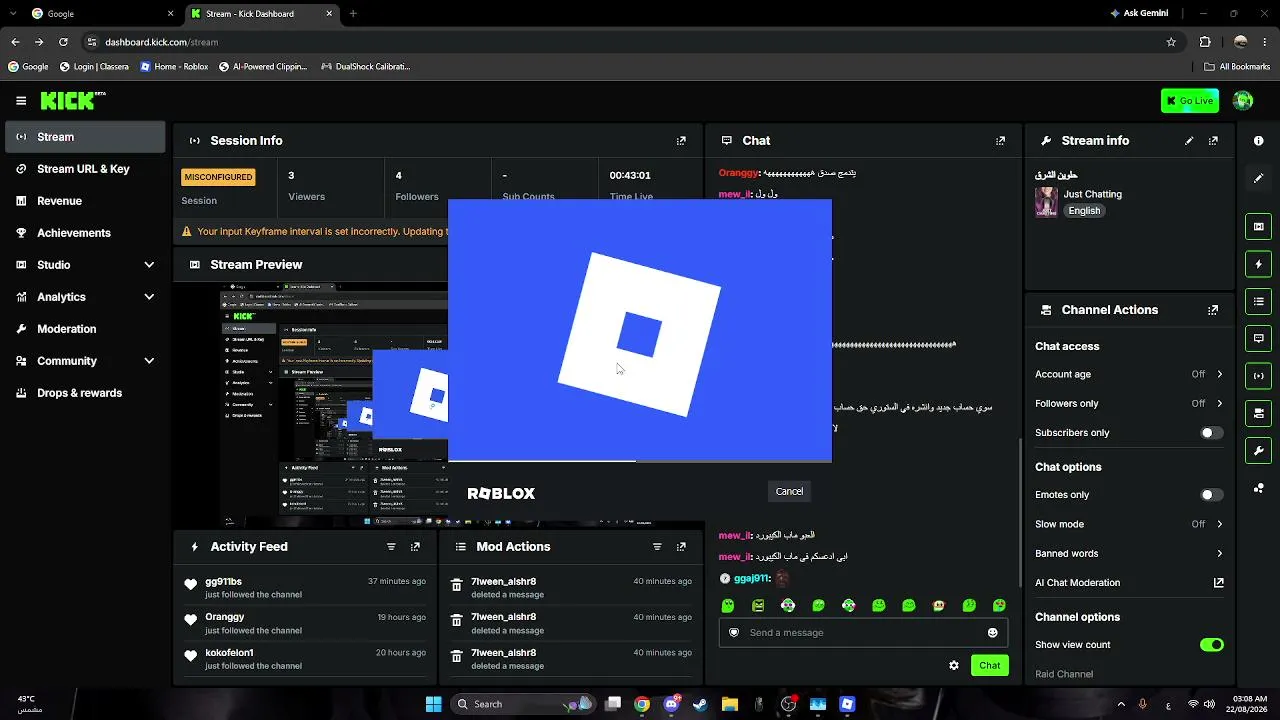The height and width of the screenshot is (720, 1280).
Task: Select Stream in the sidebar
Action: tap(85, 137)
